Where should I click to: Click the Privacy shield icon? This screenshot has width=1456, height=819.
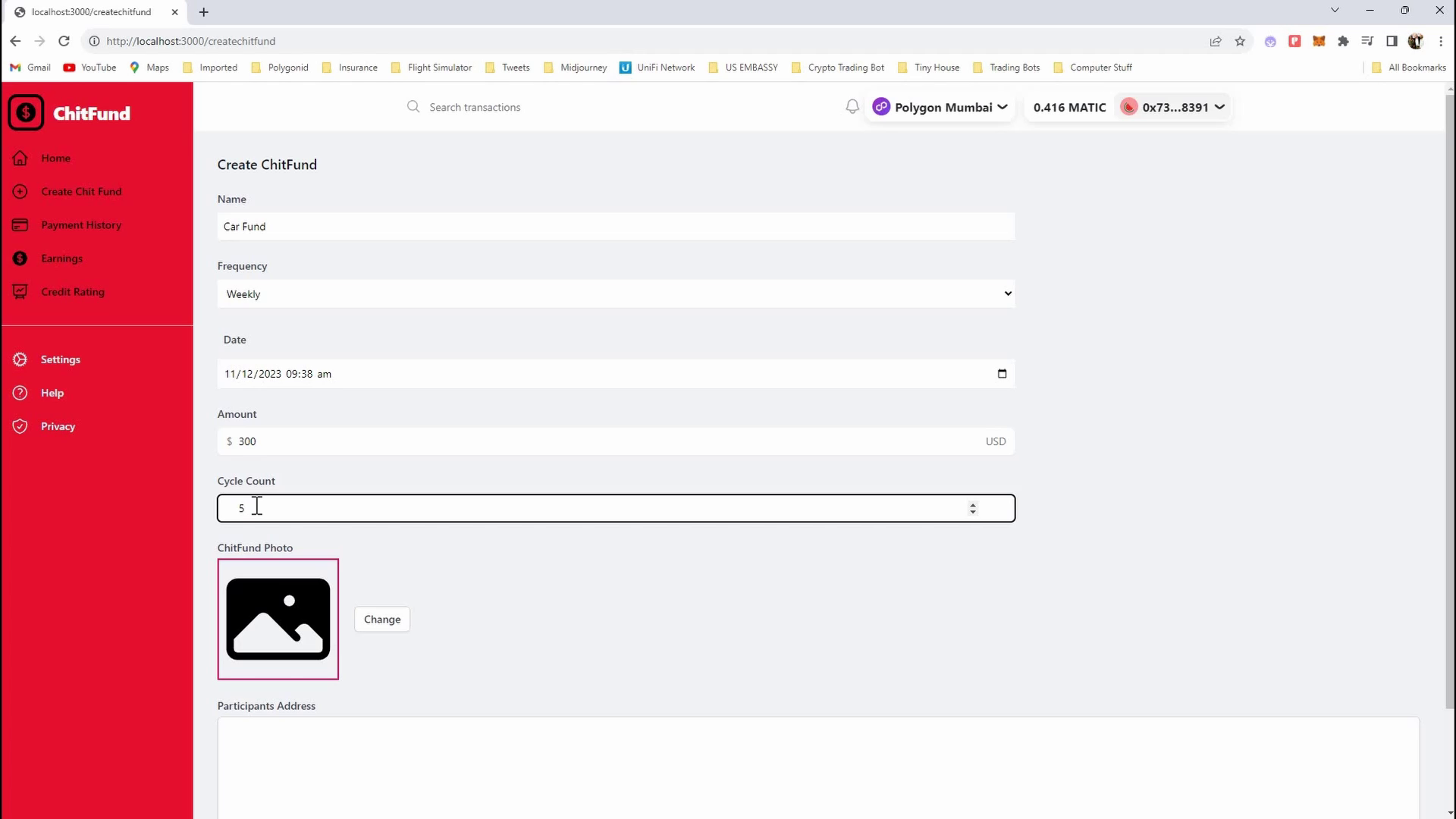click(x=20, y=426)
